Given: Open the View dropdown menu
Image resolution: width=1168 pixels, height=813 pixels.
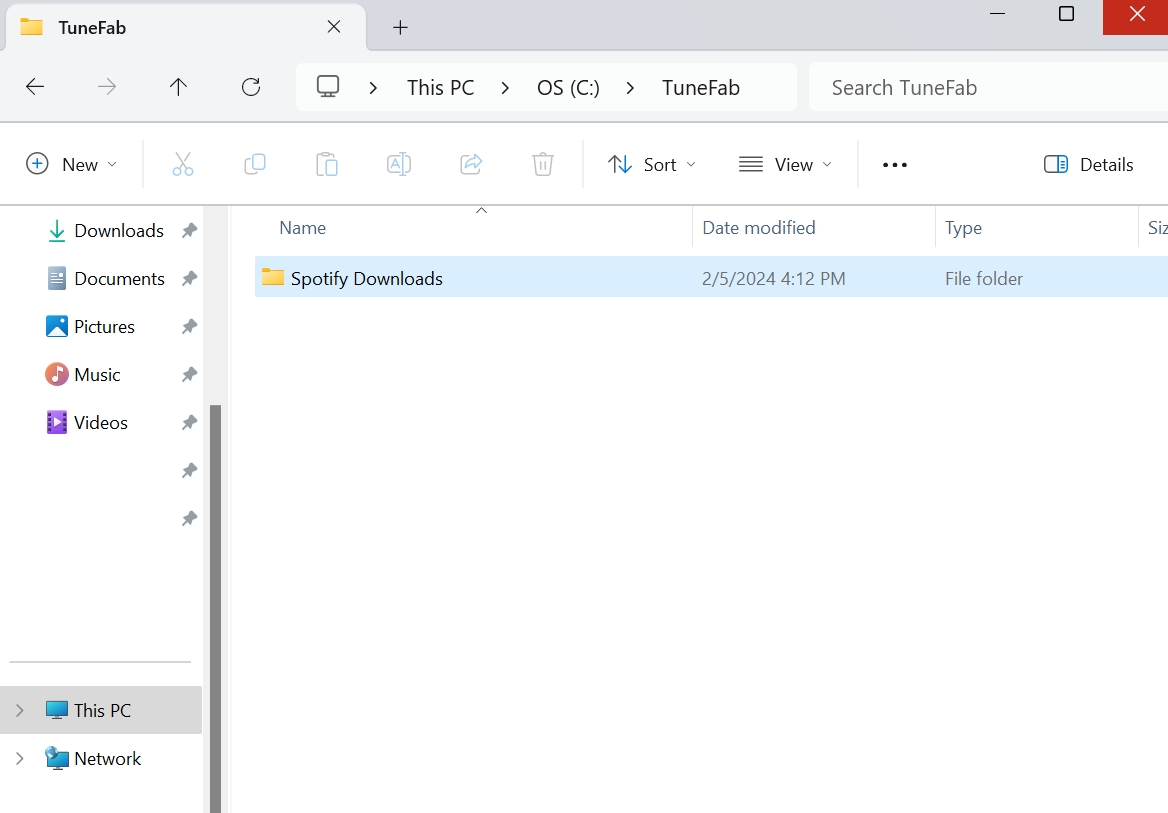Looking at the screenshot, I should point(786,164).
